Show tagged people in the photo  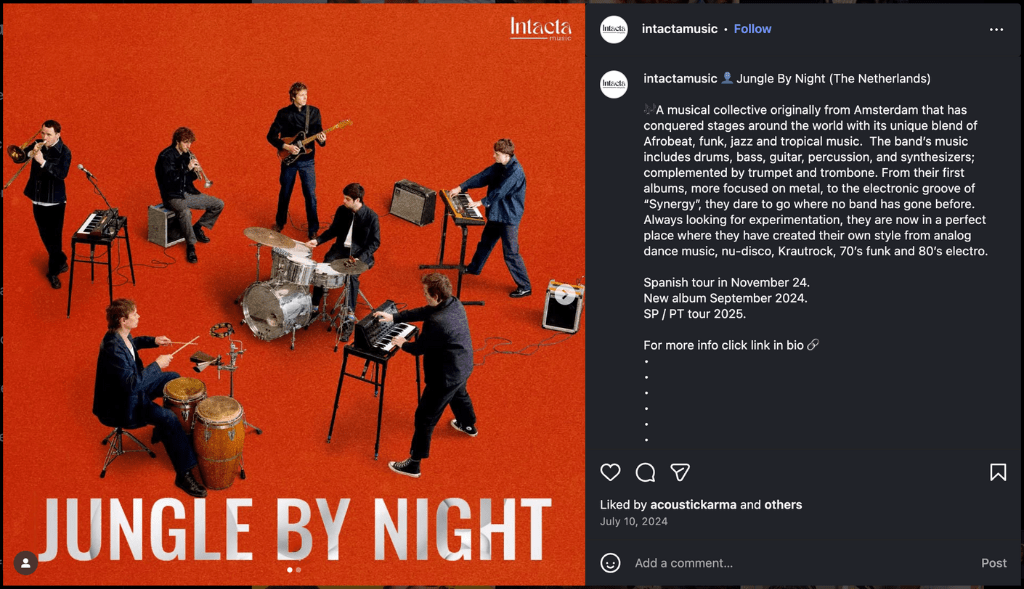(26, 563)
